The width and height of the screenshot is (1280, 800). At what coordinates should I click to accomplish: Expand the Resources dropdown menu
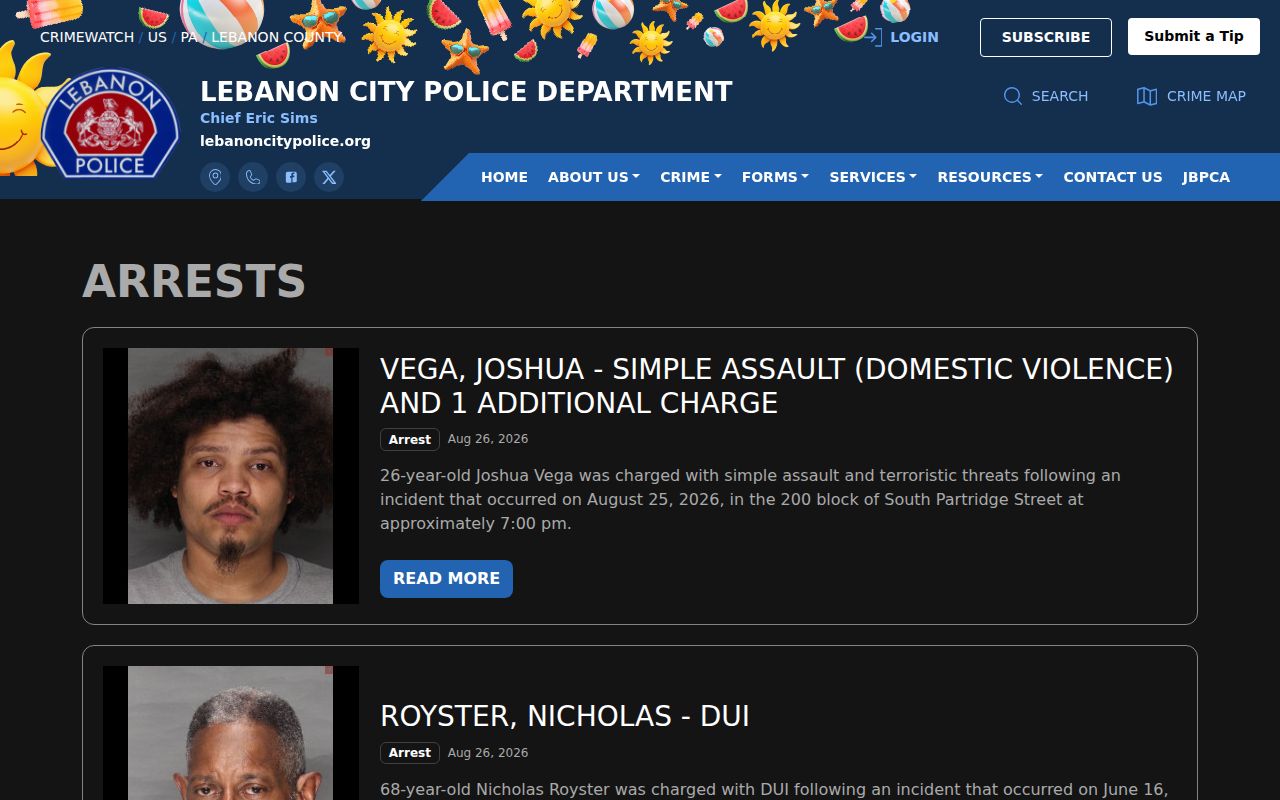click(x=990, y=177)
